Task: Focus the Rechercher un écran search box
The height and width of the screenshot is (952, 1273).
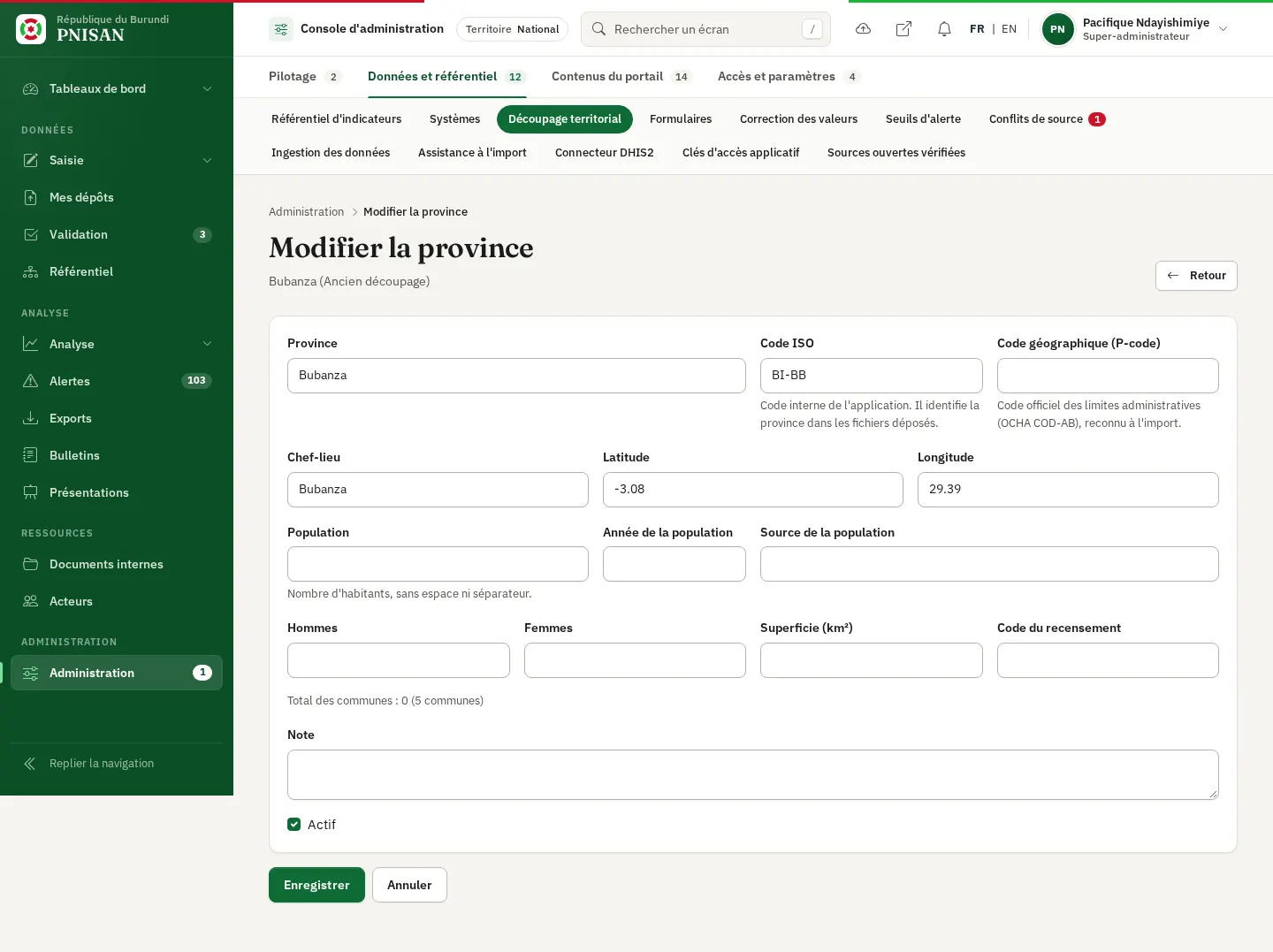Action: (x=705, y=29)
